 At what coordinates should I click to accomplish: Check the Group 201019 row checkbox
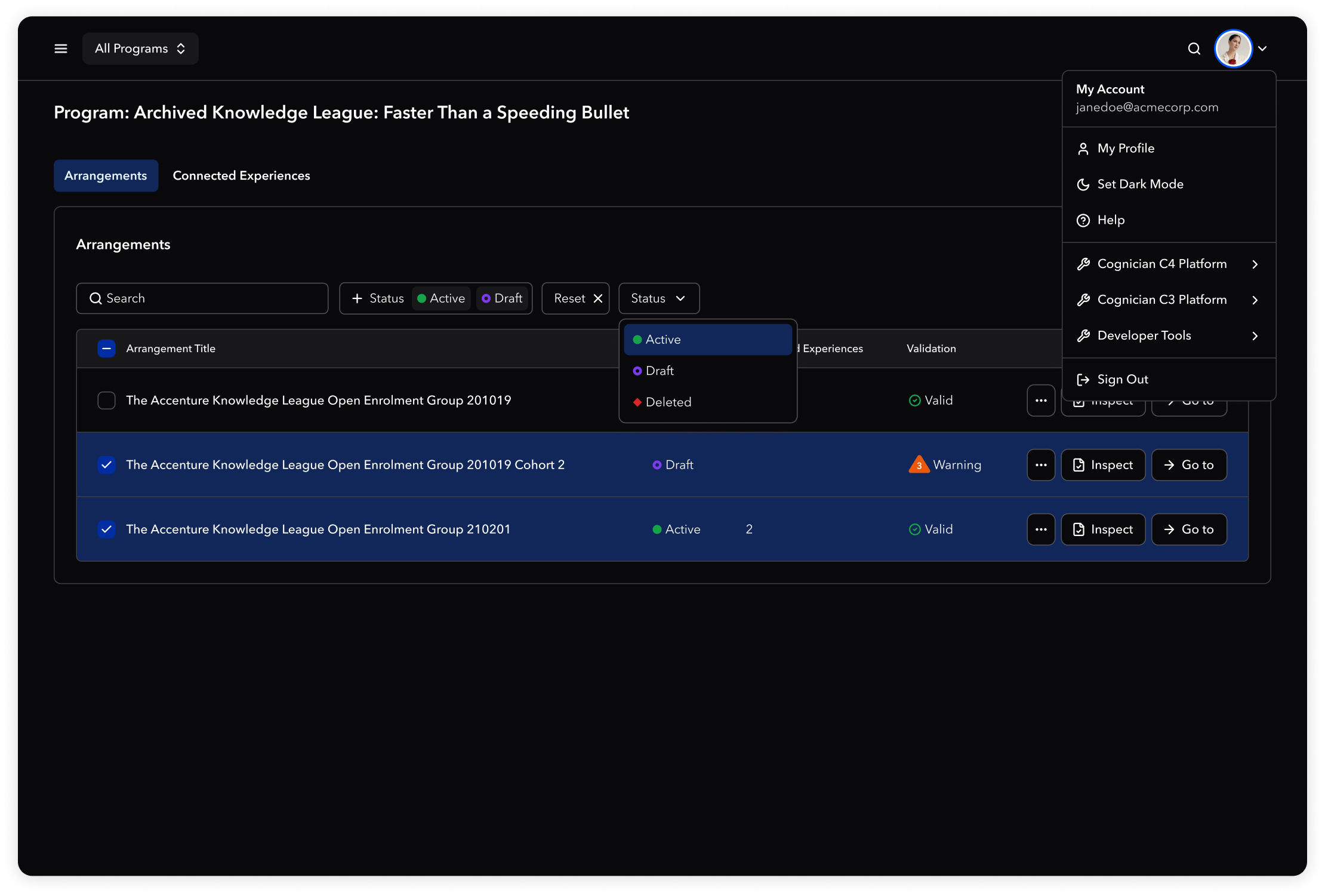click(106, 401)
